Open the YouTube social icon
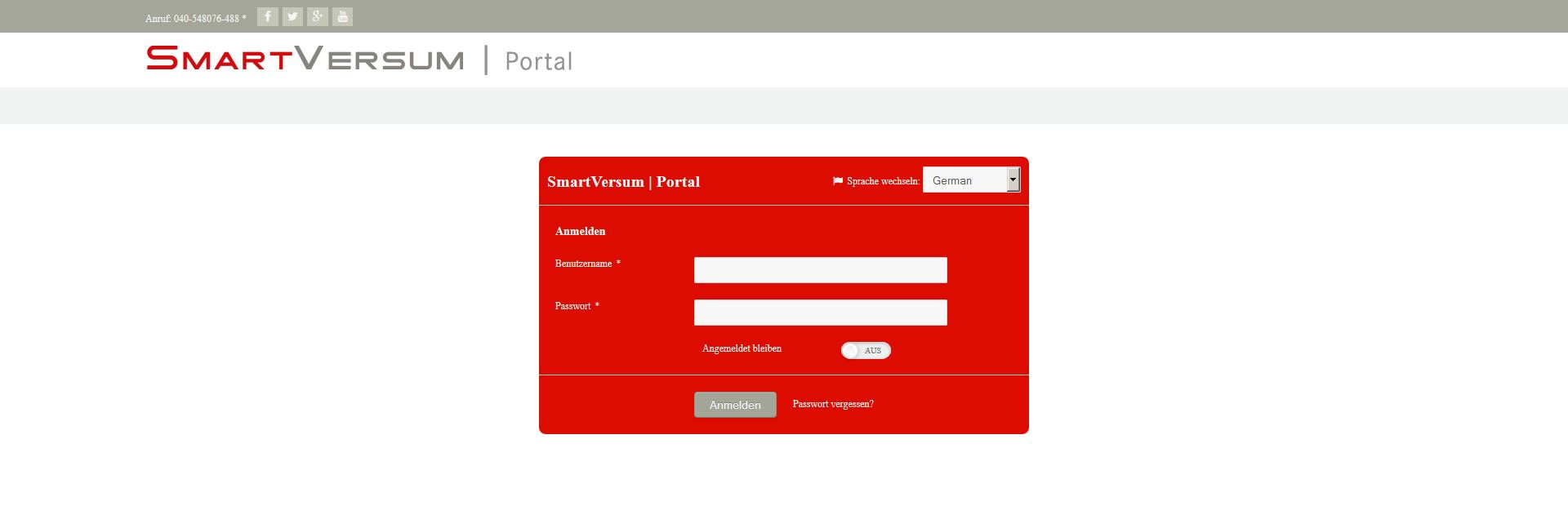Screen dimensions: 1568x519 click(343, 16)
